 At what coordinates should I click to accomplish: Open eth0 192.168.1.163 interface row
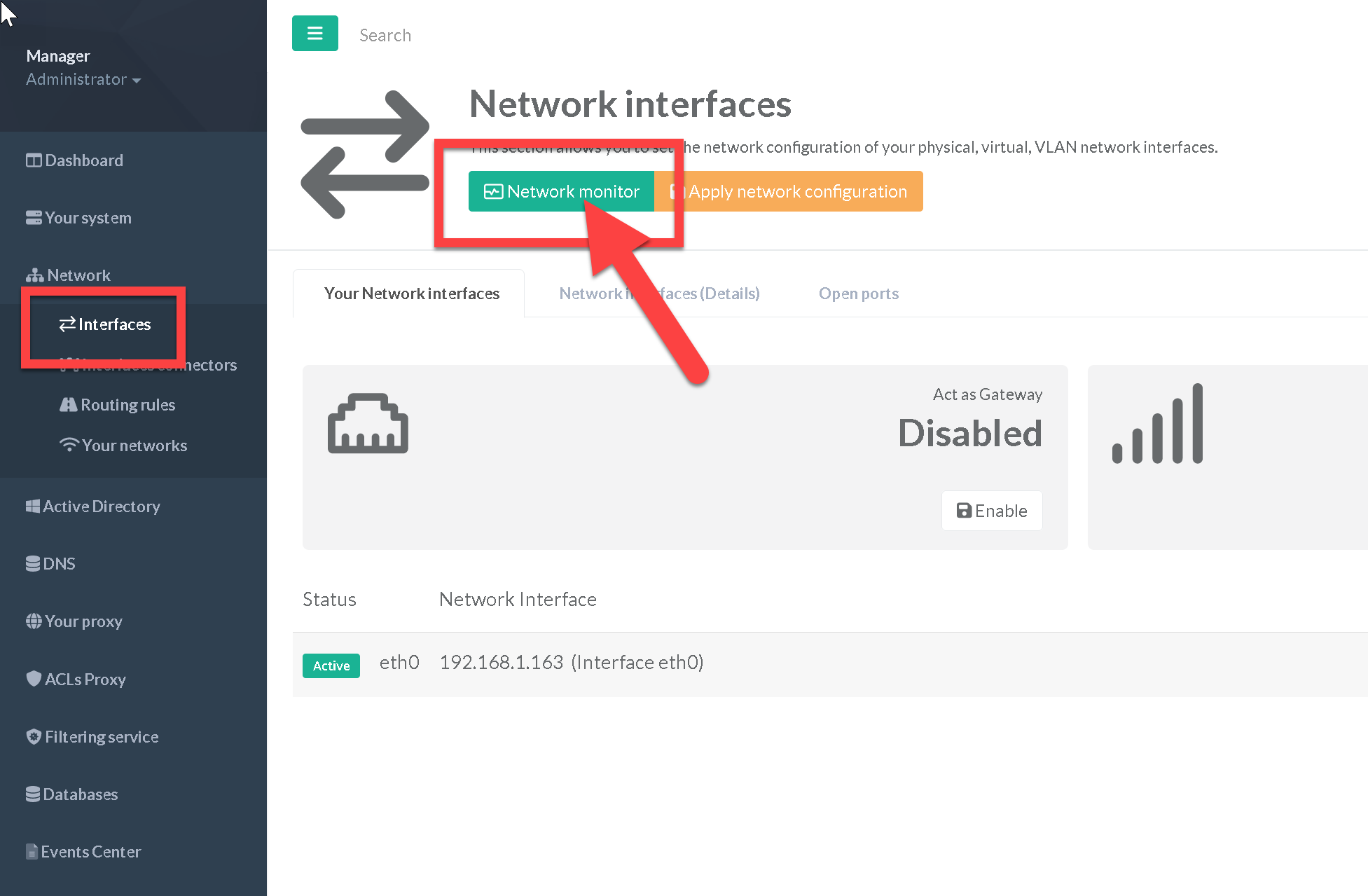point(571,663)
